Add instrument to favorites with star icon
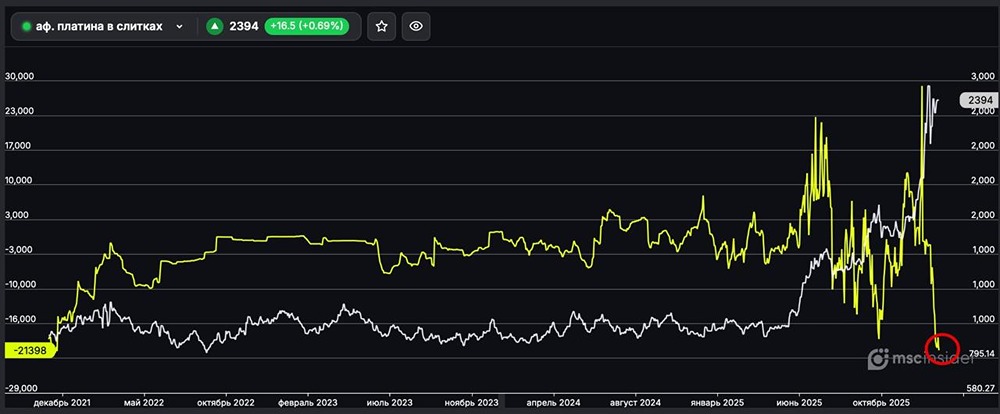The height and width of the screenshot is (414, 1000). [x=380, y=27]
